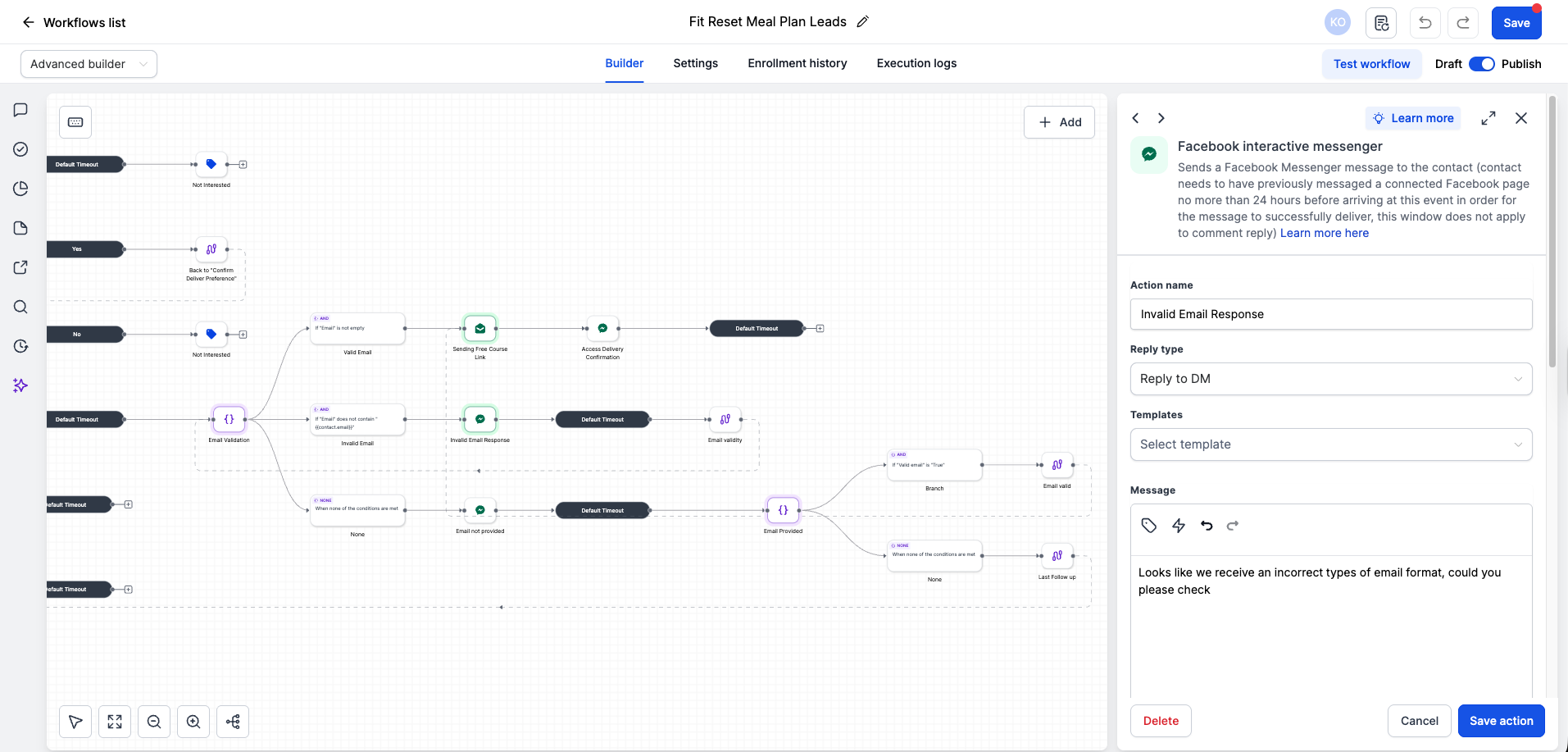Cancel editing the action
The height and width of the screenshot is (752, 1568).
click(x=1419, y=721)
